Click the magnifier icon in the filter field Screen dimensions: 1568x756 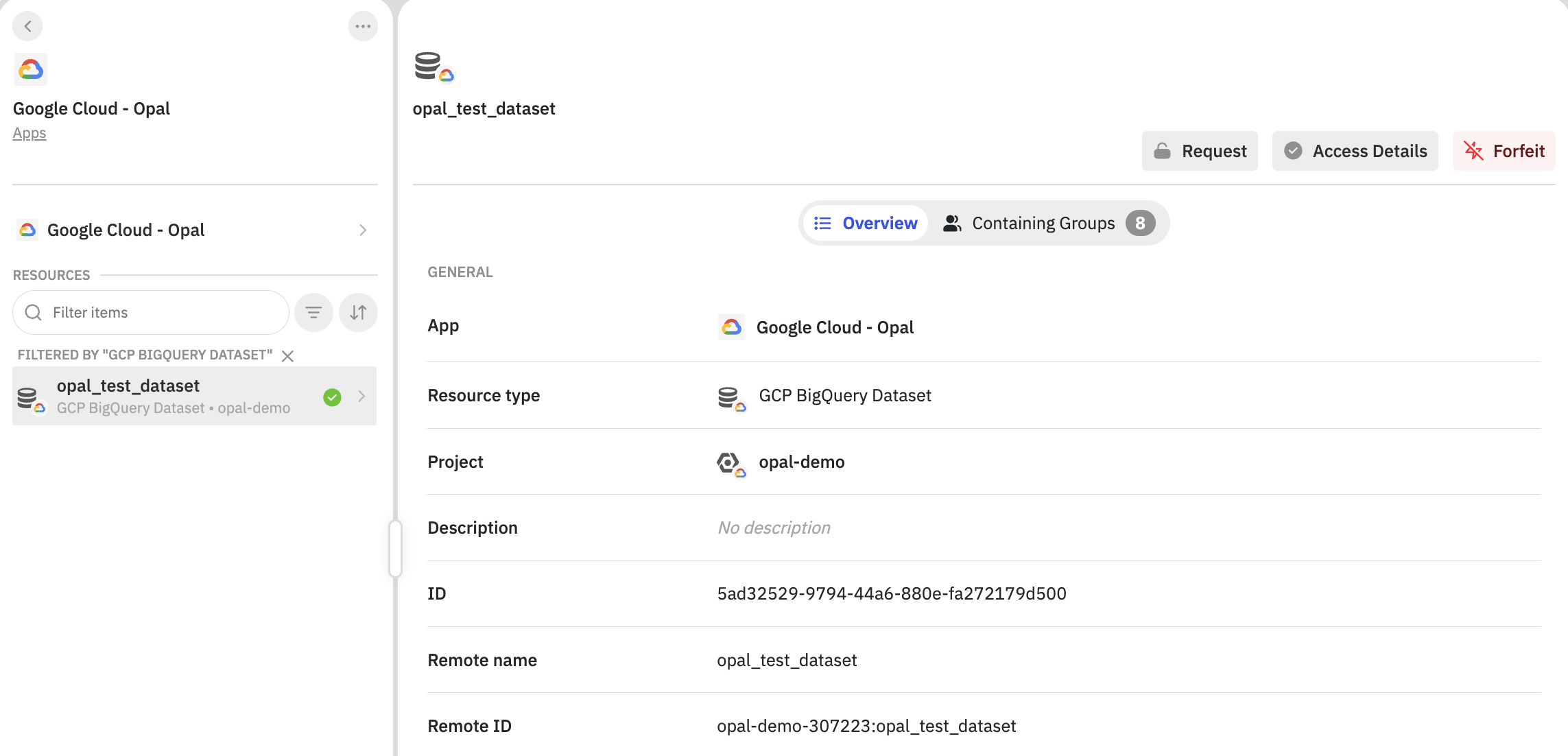click(34, 312)
